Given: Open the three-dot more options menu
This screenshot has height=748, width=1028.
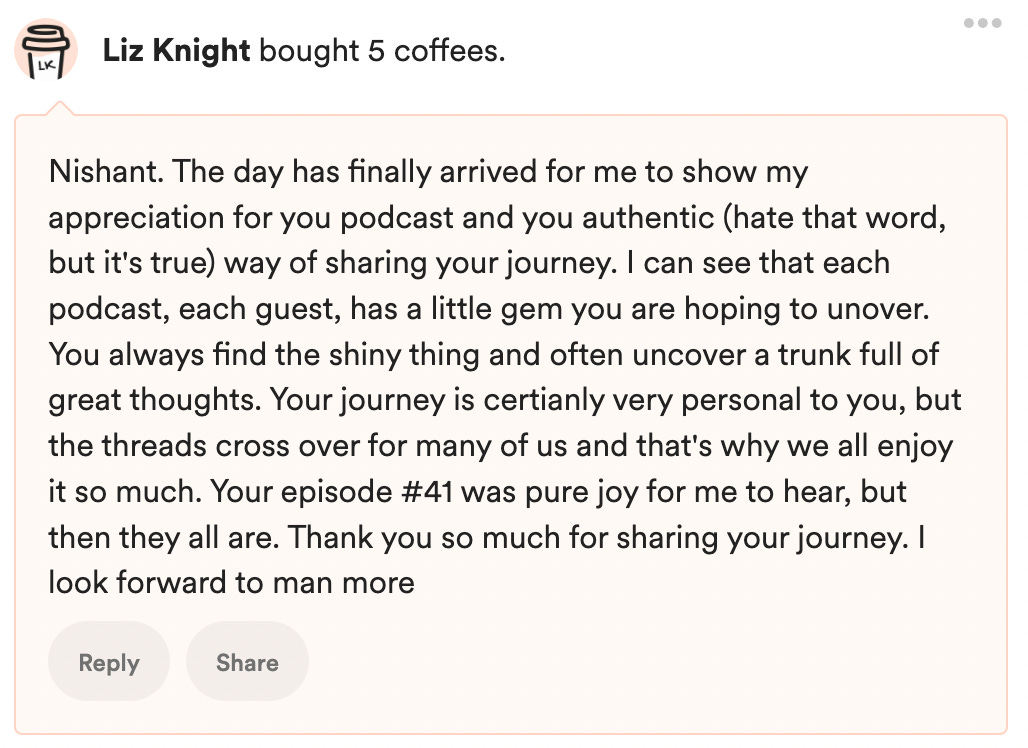Looking at the screenshot, I should click(x=982, y=23).
